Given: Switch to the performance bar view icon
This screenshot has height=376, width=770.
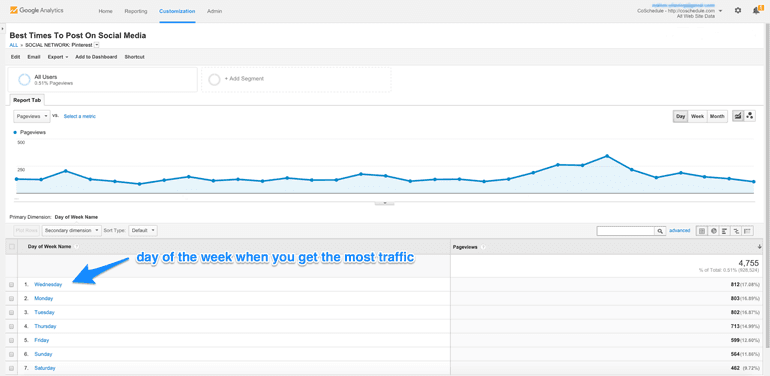Looking at the screenshot, I should click(x=725, y=231).
